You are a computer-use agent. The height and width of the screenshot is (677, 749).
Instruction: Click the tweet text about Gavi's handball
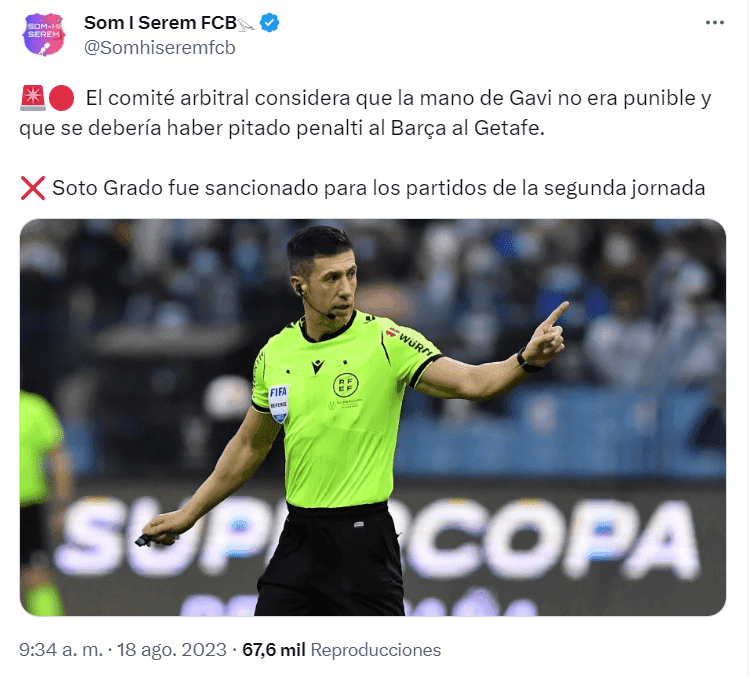pyautogui.click(x=365, y=113)
